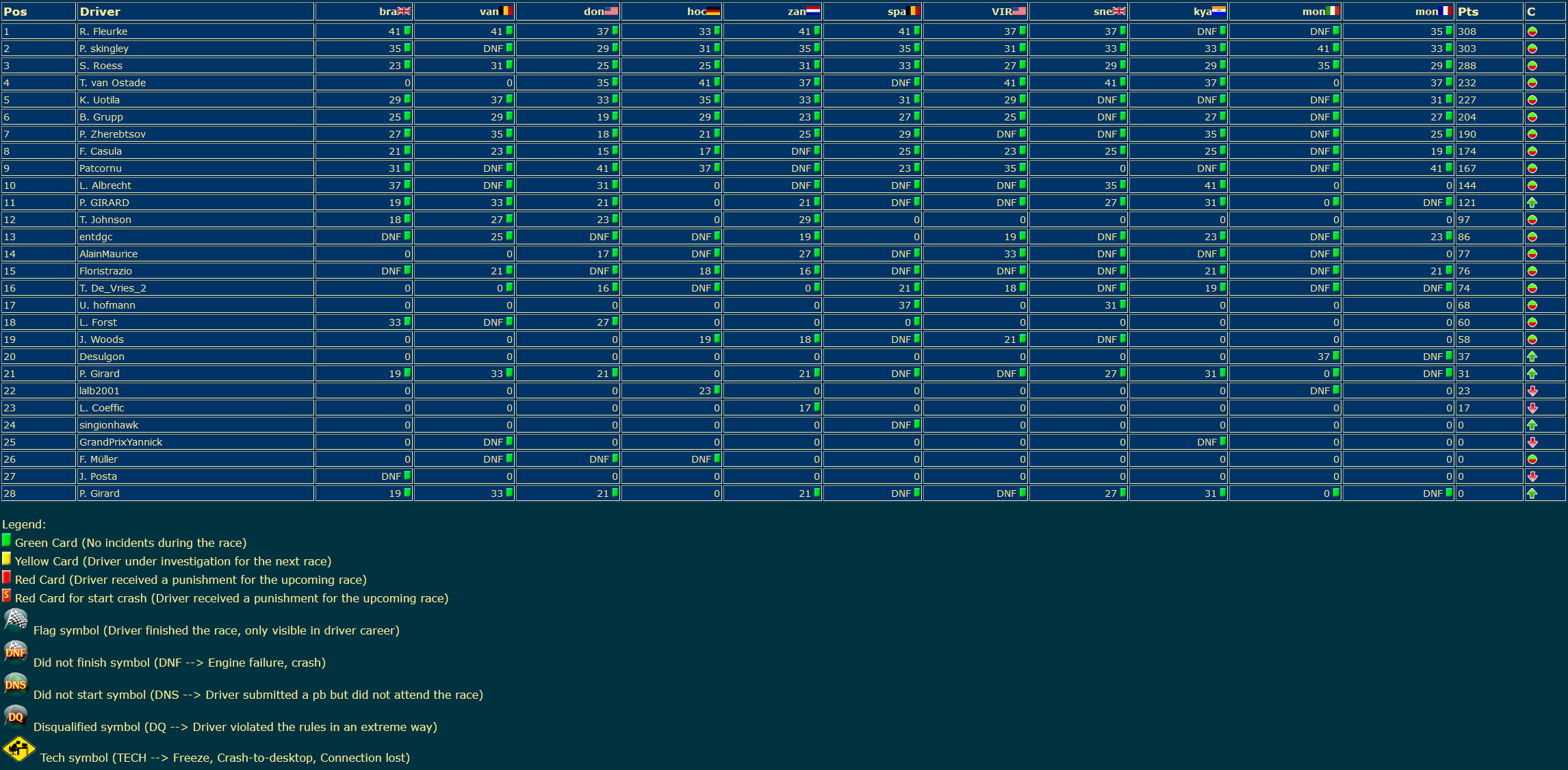Click the Dutch flag in zan header

point(812,11)
